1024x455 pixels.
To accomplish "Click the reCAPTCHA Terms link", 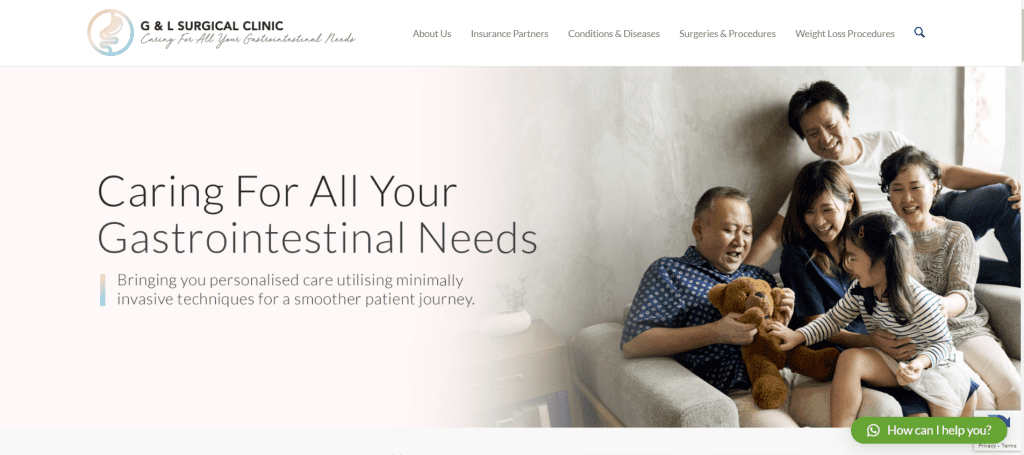I will pyautogui.click(x=1008, y=445).
